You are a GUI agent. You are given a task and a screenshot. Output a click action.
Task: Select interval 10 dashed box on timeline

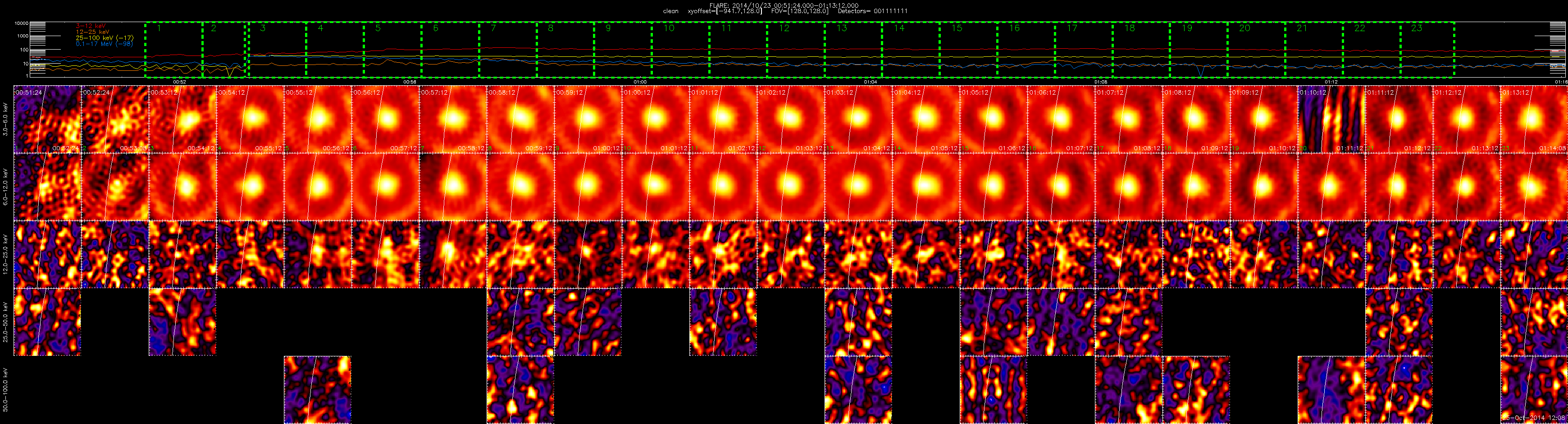(x=680, y=50)
